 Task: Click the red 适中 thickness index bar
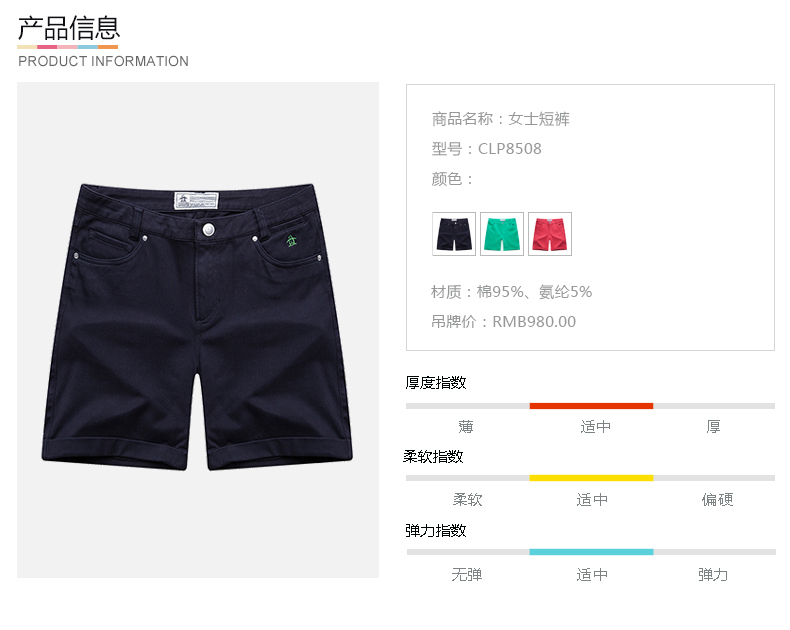click(x=591, y=406)
